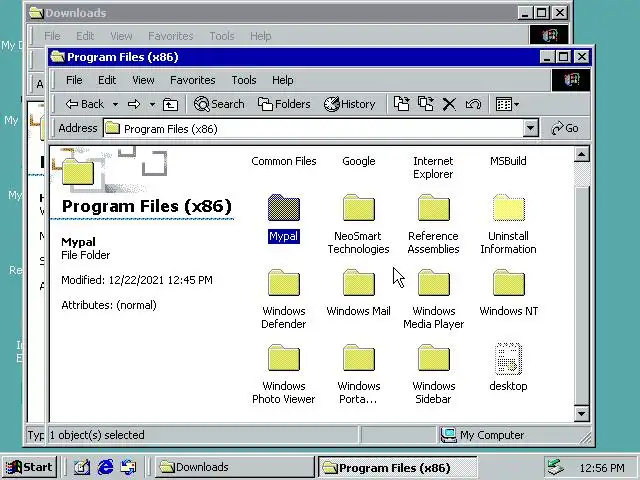Click the address bar path field
The height and width of the screenshot is (480, 640).
313,129
